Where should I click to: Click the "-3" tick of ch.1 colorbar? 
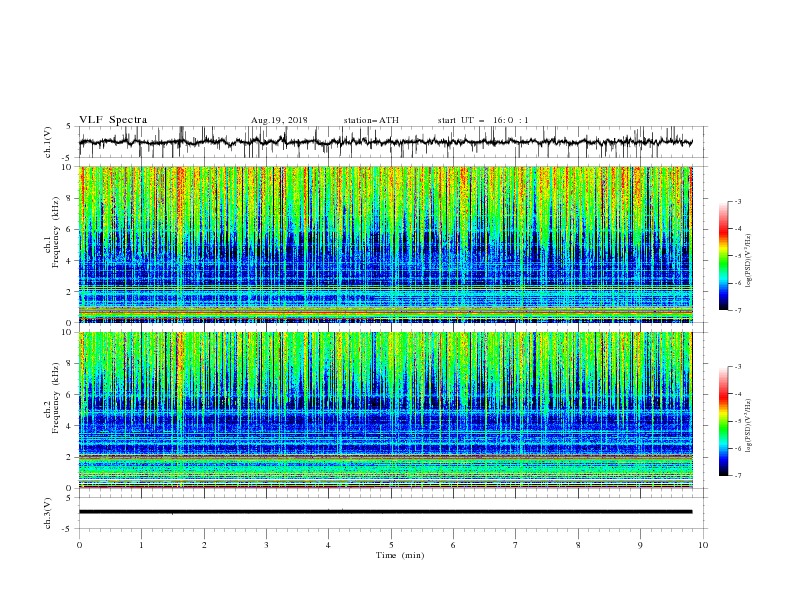point(738,201)
